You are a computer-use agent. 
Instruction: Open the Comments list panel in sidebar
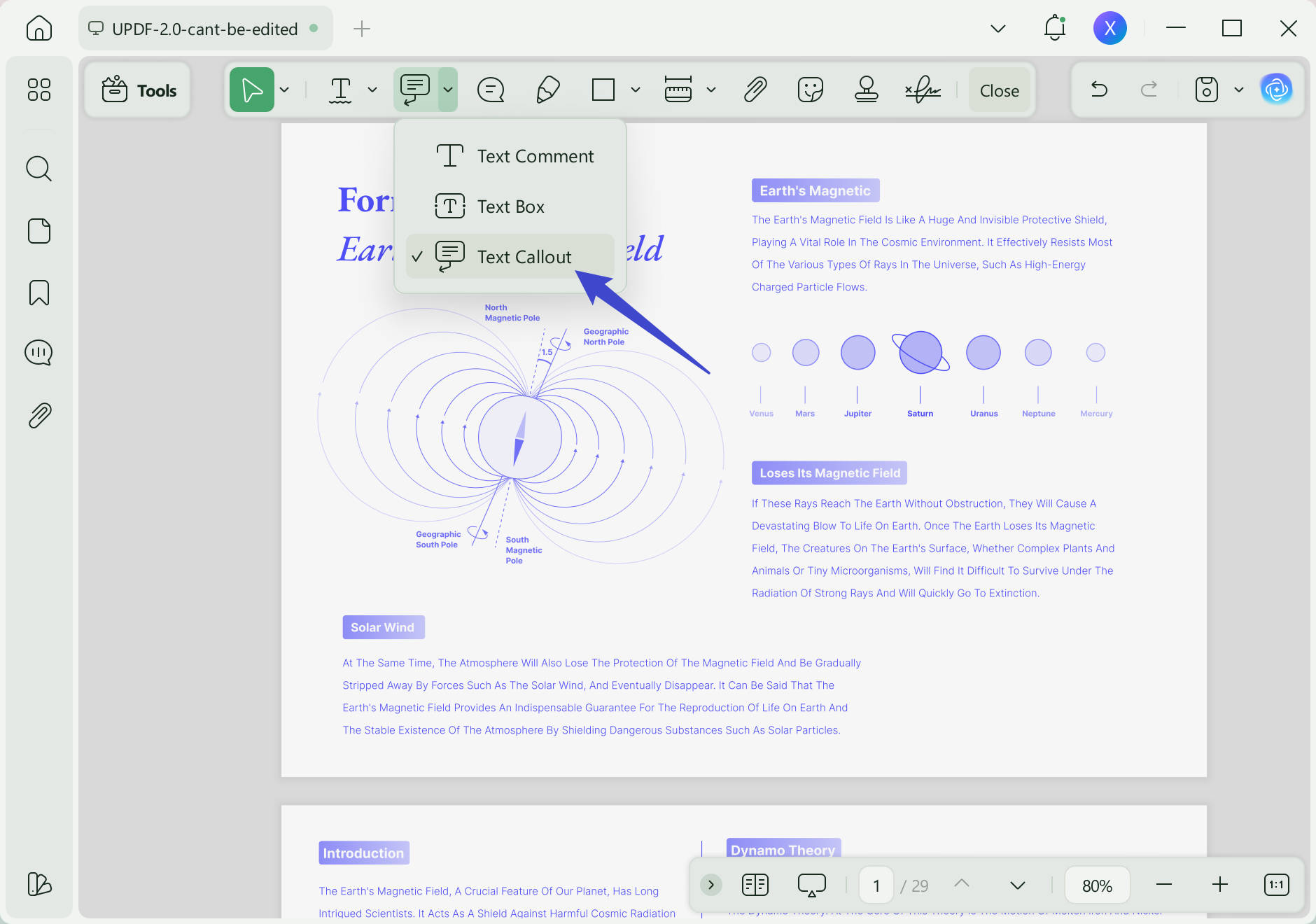[39, 353]
